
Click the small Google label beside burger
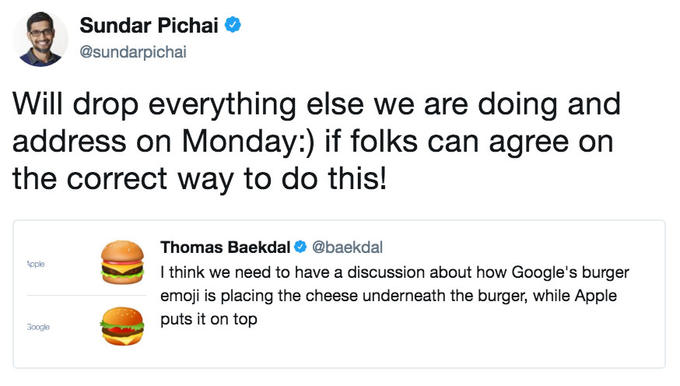pos(38,327)
